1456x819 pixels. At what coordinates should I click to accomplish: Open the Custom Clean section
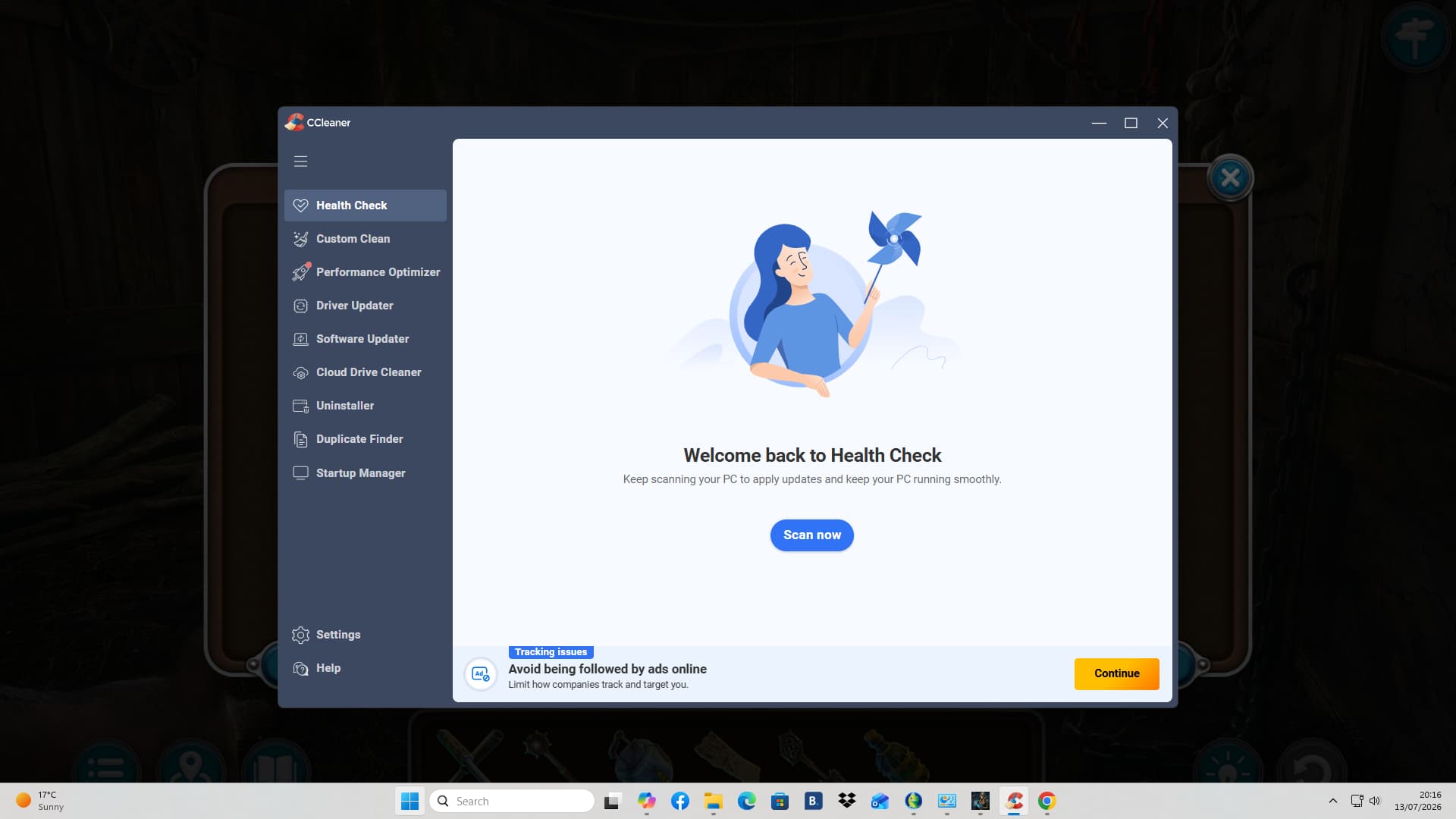tap(365, 239)
